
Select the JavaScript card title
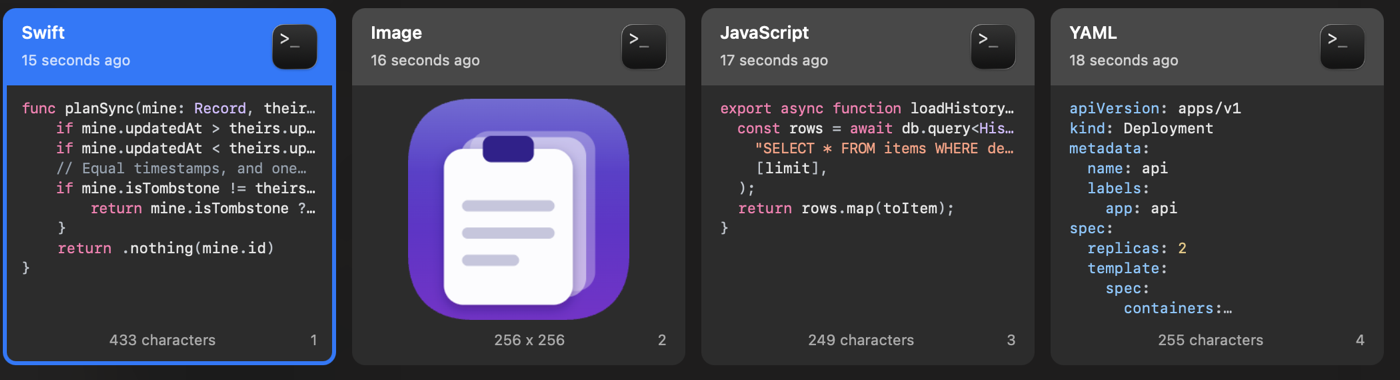pyautogui.click(x=764, y=33)
